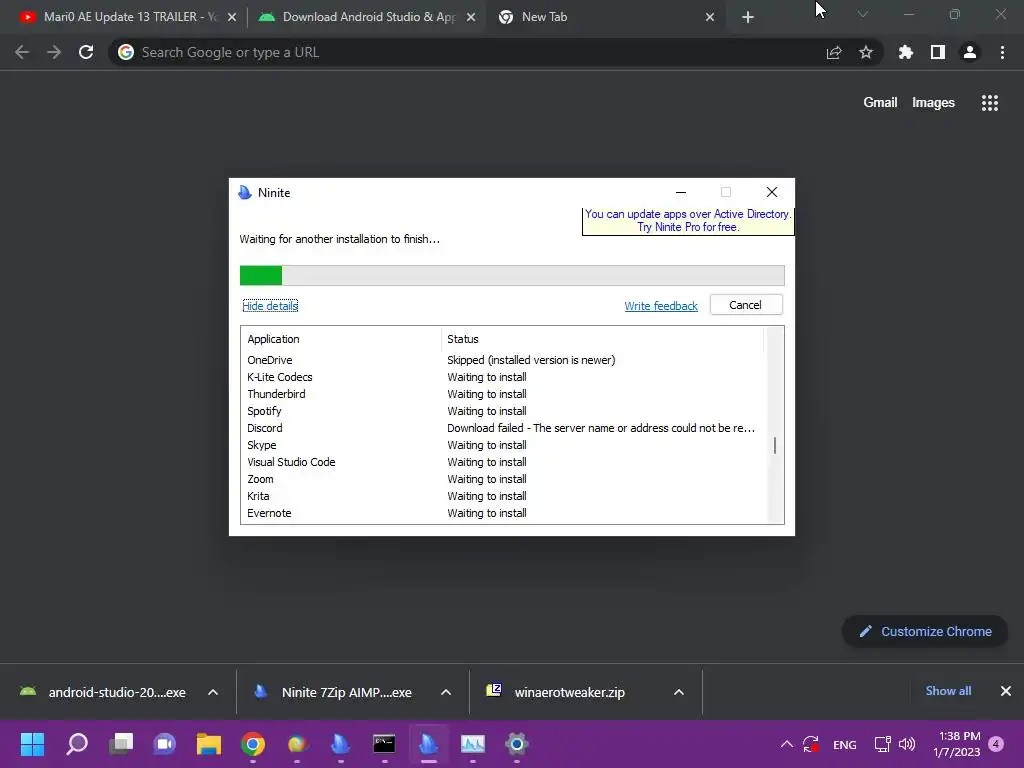Open Chrome three-dot menu
Screen dimensions: 1024x768
1002,52
